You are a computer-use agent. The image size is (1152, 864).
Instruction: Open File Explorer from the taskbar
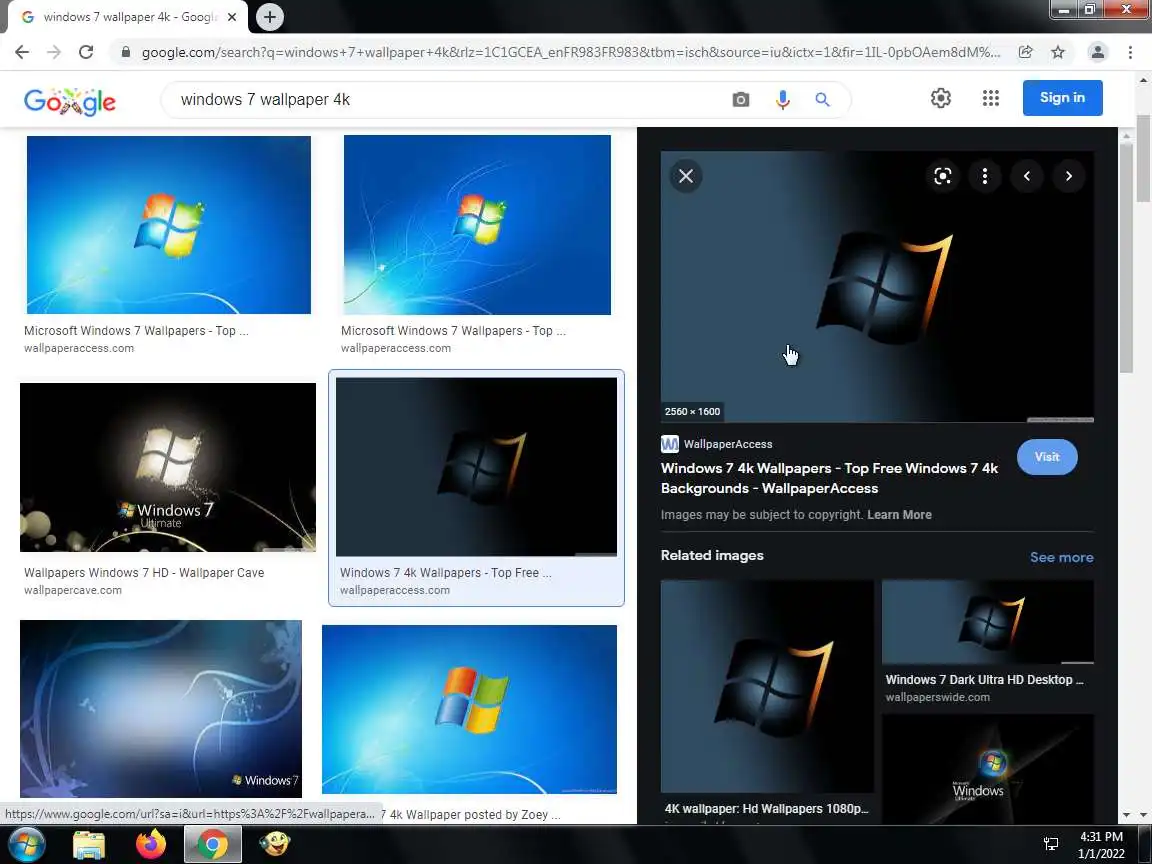[x=89, y=845]
